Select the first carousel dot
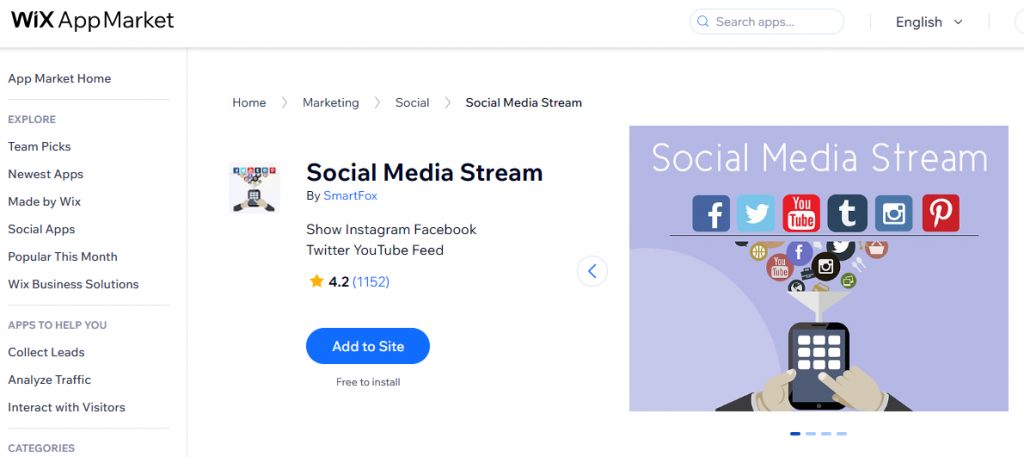1024x457 pixels. coord(795,433)
